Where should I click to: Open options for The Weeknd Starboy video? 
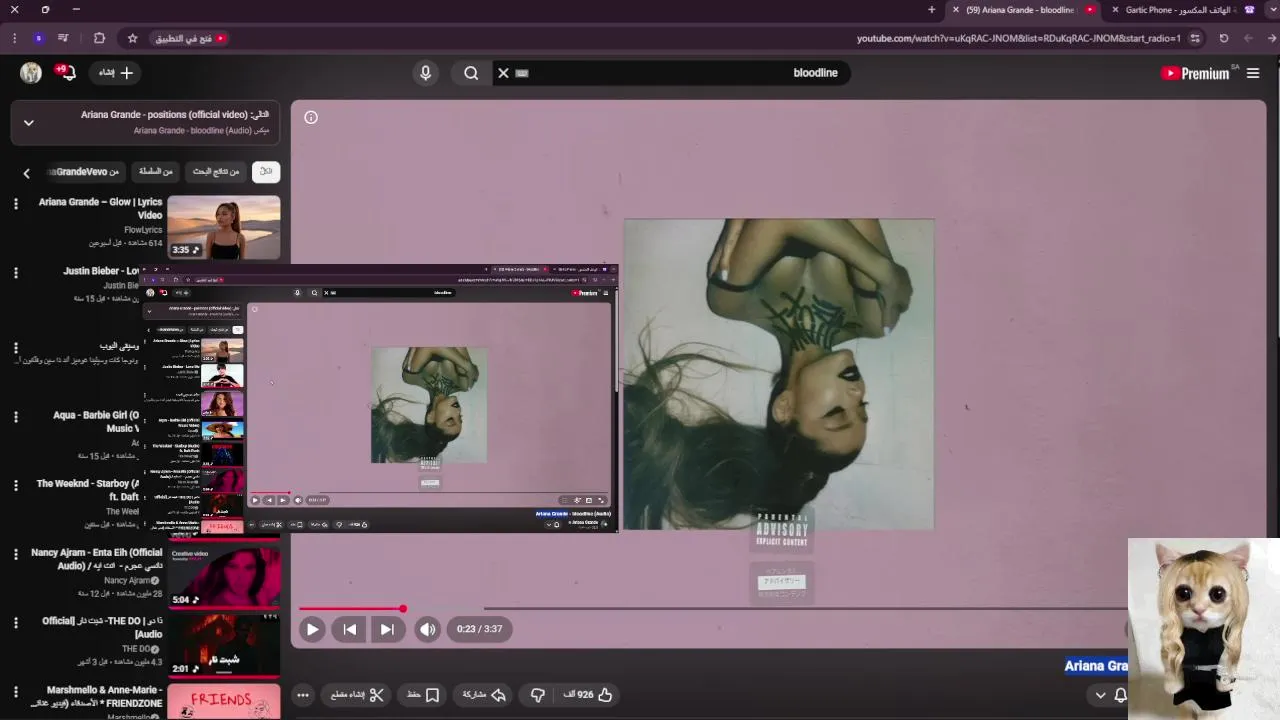(x=15, y=486)
